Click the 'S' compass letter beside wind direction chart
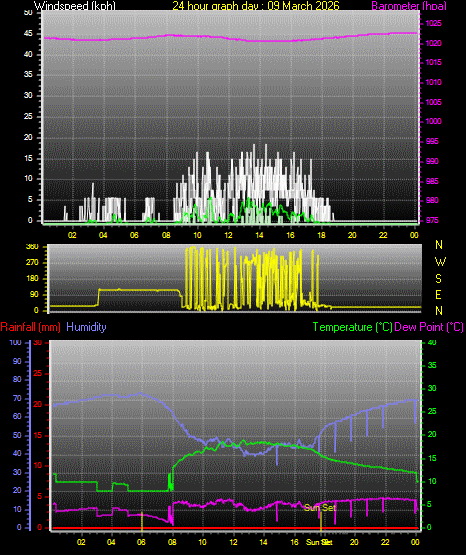Image resolution: width=466 pixels, height=555 pixels. pyautogui.click(x=438, y=279)
